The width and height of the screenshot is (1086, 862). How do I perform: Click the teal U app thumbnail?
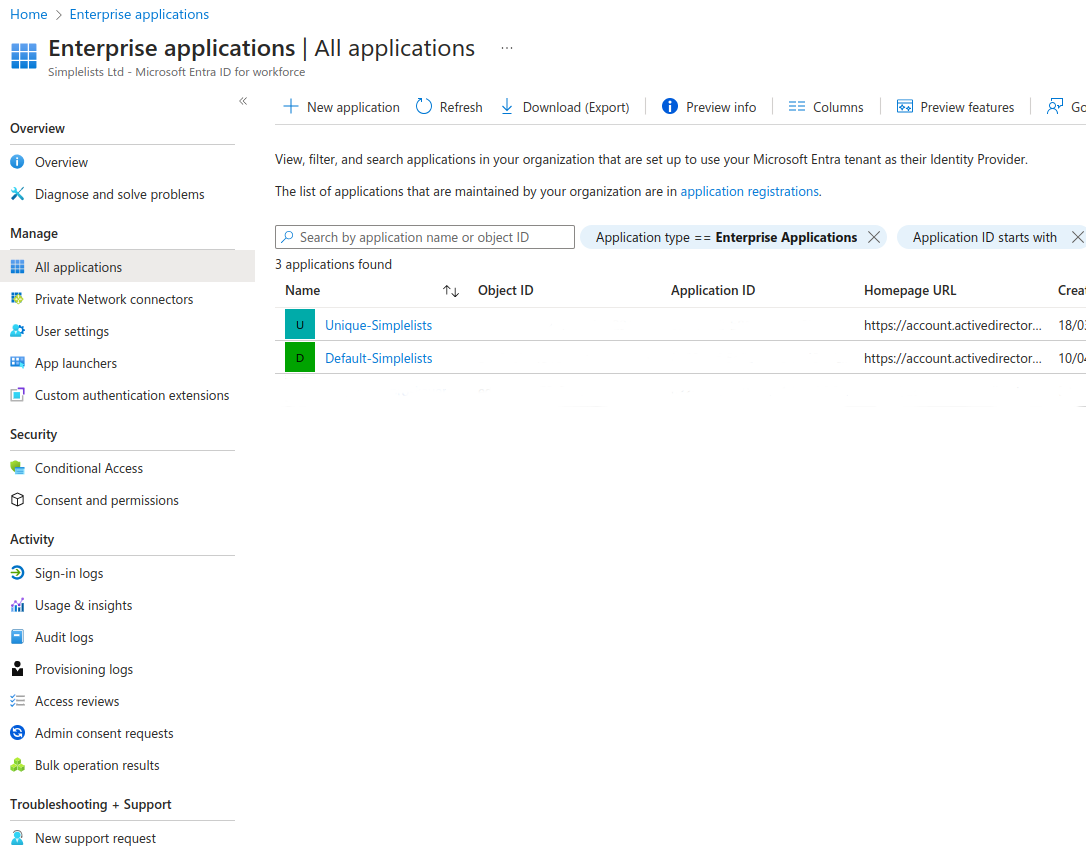pos(300,325)
